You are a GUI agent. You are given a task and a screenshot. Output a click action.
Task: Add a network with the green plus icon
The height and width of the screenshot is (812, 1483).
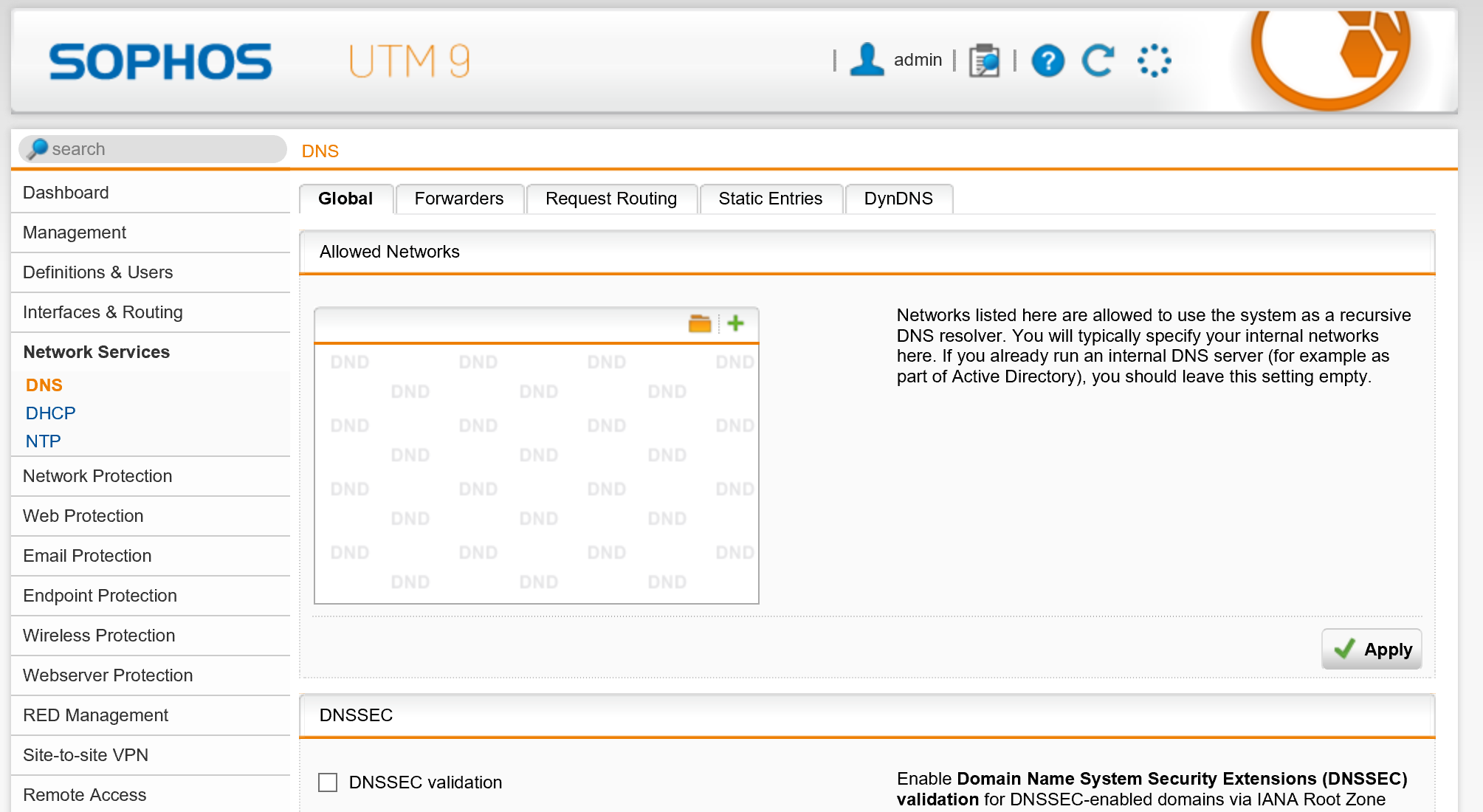pos(735,323)
